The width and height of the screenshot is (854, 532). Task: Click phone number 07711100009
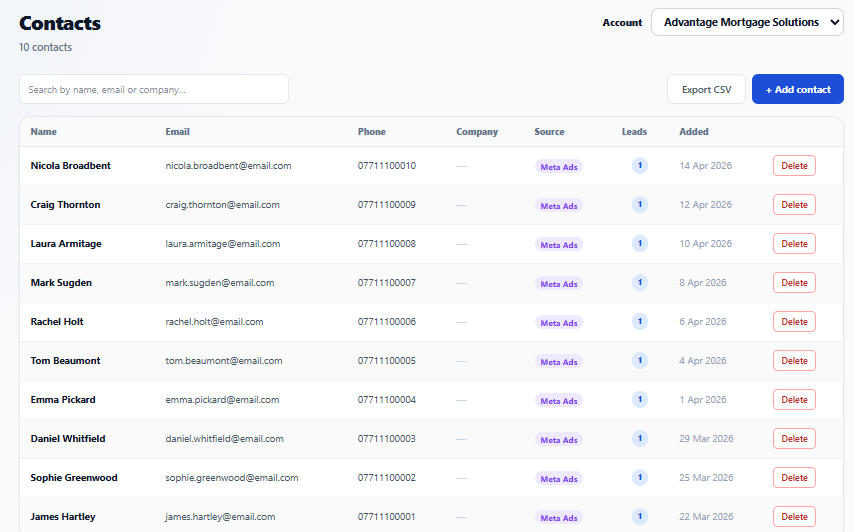(x=386, y=205)
